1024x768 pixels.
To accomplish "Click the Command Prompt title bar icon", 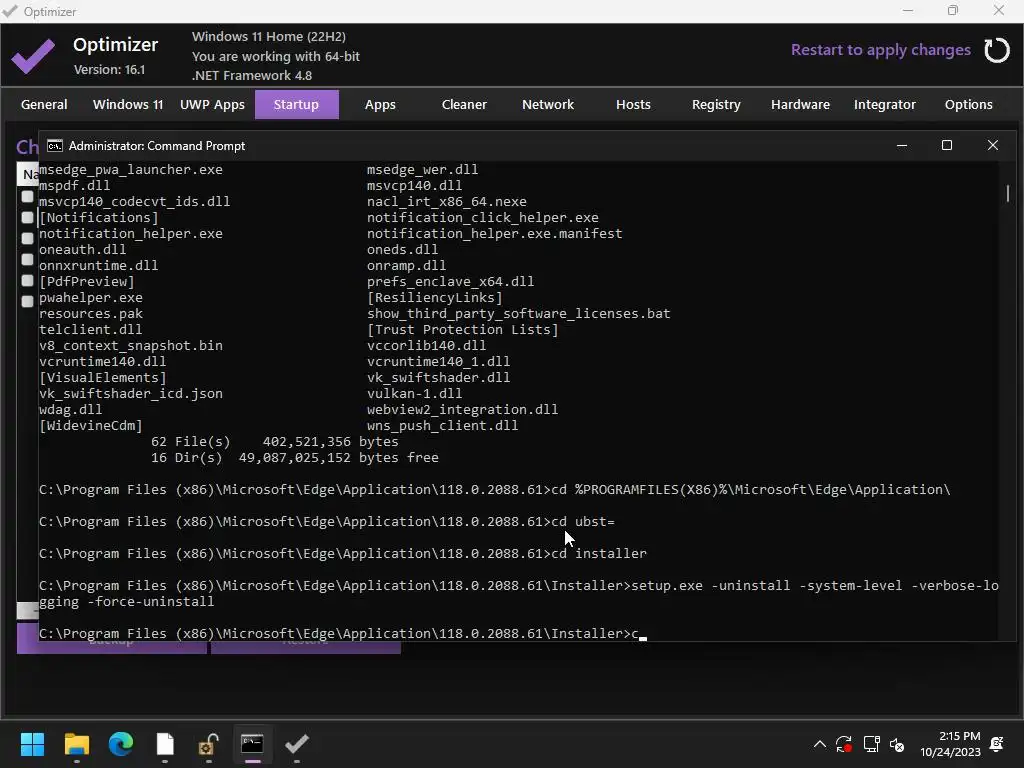I will coord(55,146).
